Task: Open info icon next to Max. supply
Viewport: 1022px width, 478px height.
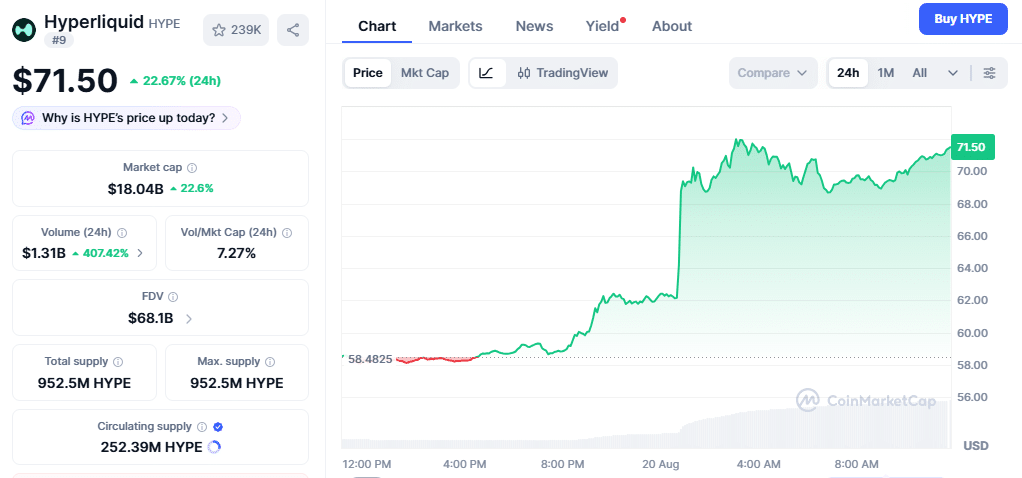Action: (270, 361)
